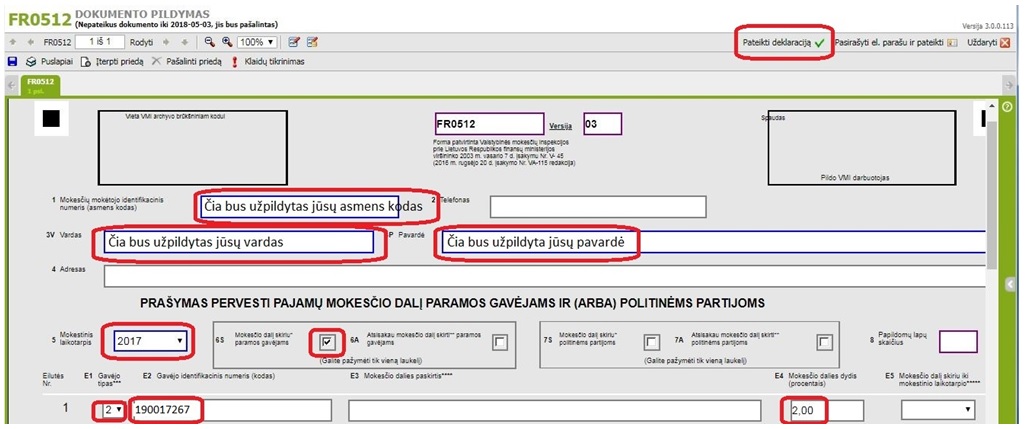This screenshot has width=1026, height=429.
Task: Click the blue save diskette icon
Action: click(x=11, y=62)
